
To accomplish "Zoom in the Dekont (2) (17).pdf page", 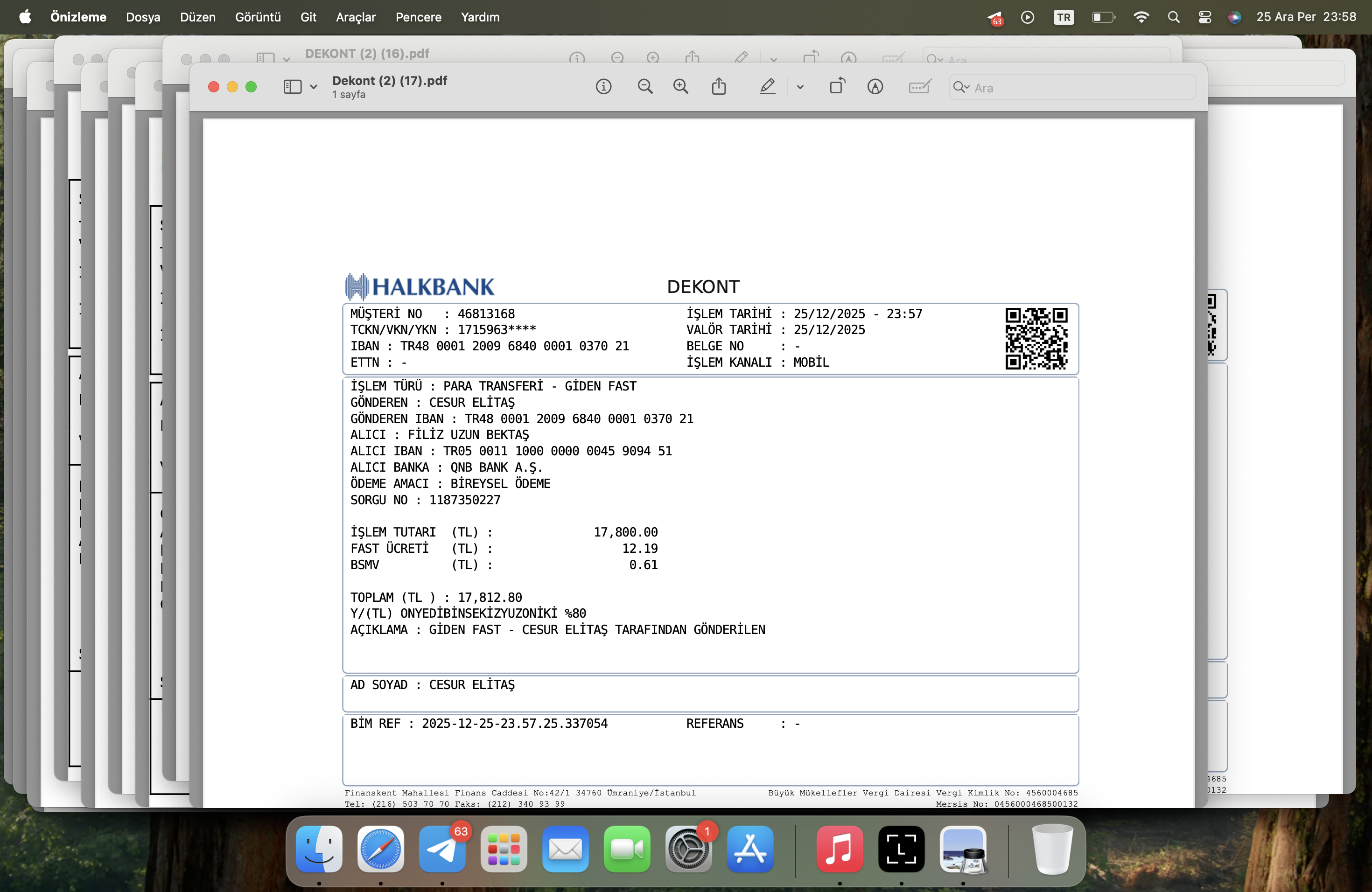I will point(681,87).
